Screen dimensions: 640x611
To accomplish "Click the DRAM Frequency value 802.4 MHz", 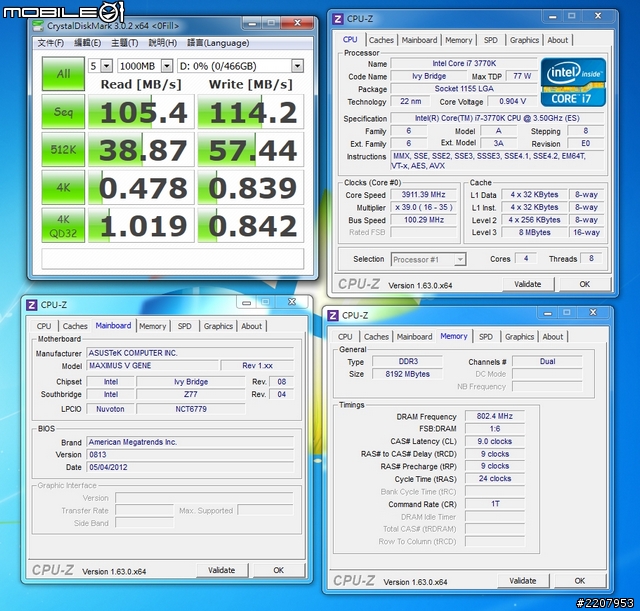I will pyautogui.click(x=495, y=416).
